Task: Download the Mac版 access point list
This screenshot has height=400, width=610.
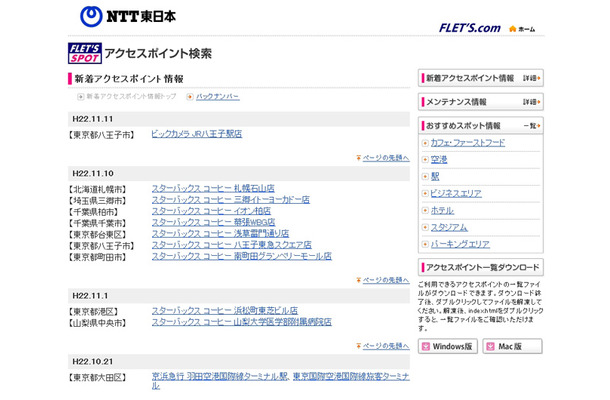Action: [512, 346]
